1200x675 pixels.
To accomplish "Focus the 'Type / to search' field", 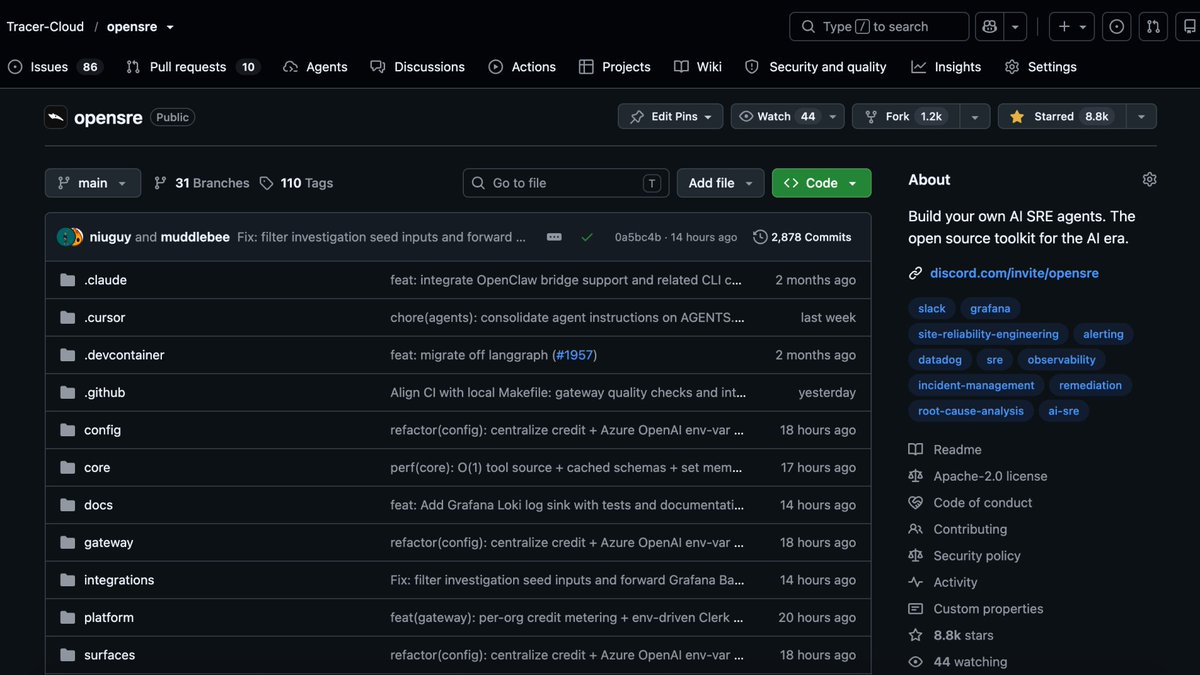I will (879, 27).
